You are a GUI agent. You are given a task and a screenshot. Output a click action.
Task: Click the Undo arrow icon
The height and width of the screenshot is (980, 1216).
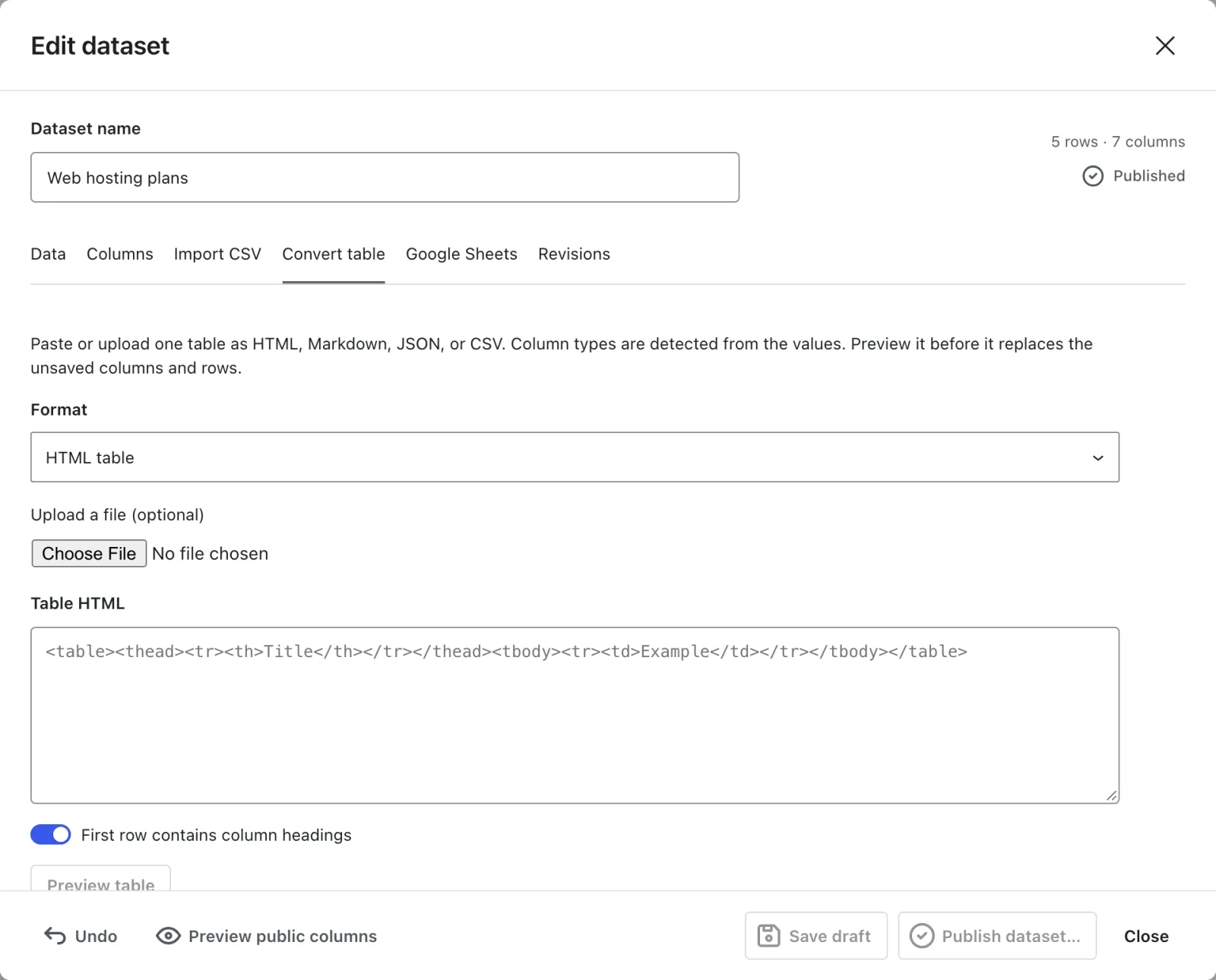tap(55, 936)
